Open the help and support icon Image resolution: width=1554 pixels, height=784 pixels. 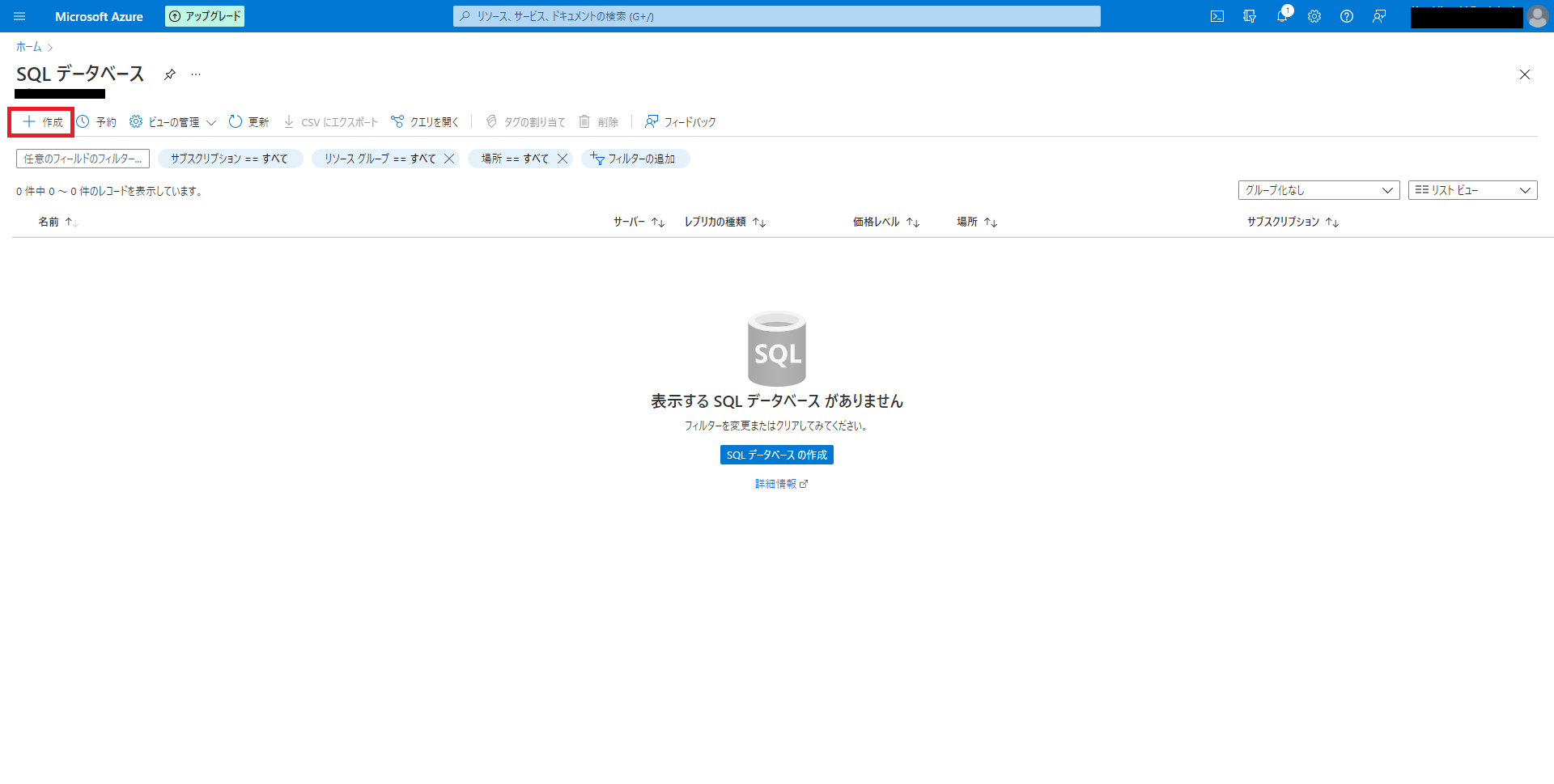1347,16
